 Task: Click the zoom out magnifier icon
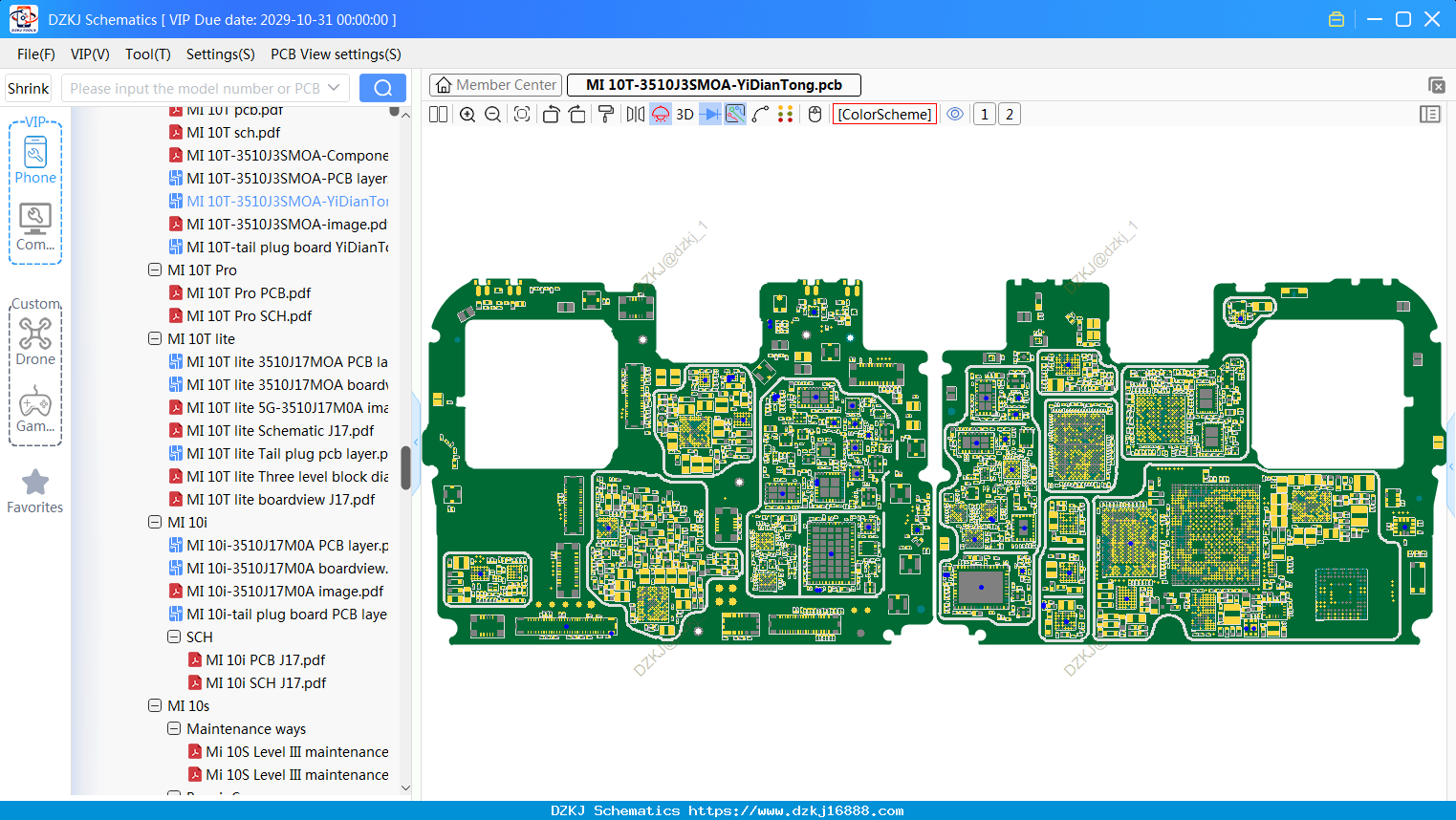click(493, 115)
